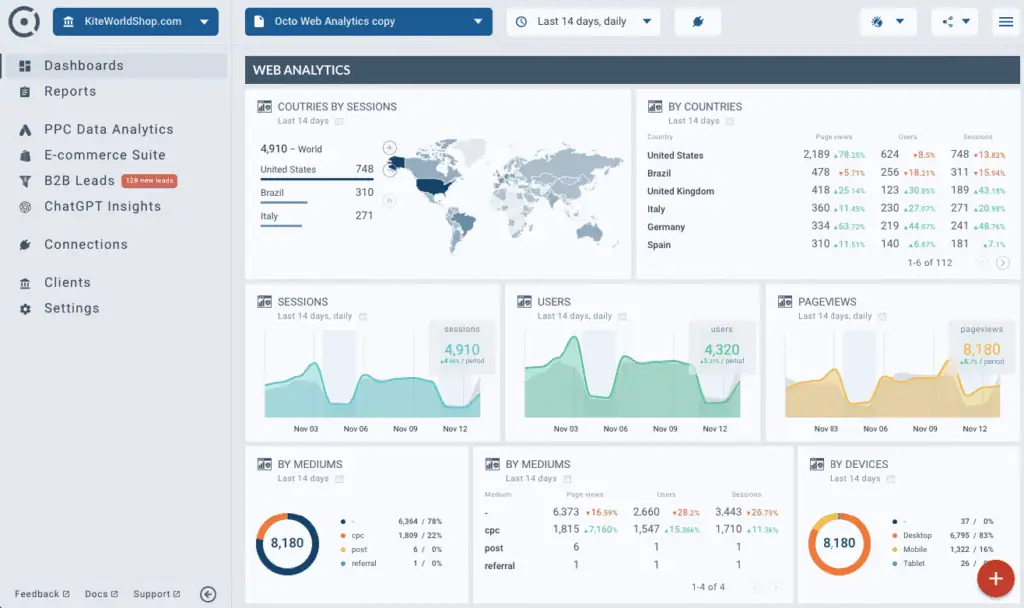
Task: Click the red plus button
Action: (x=995, y=578)
